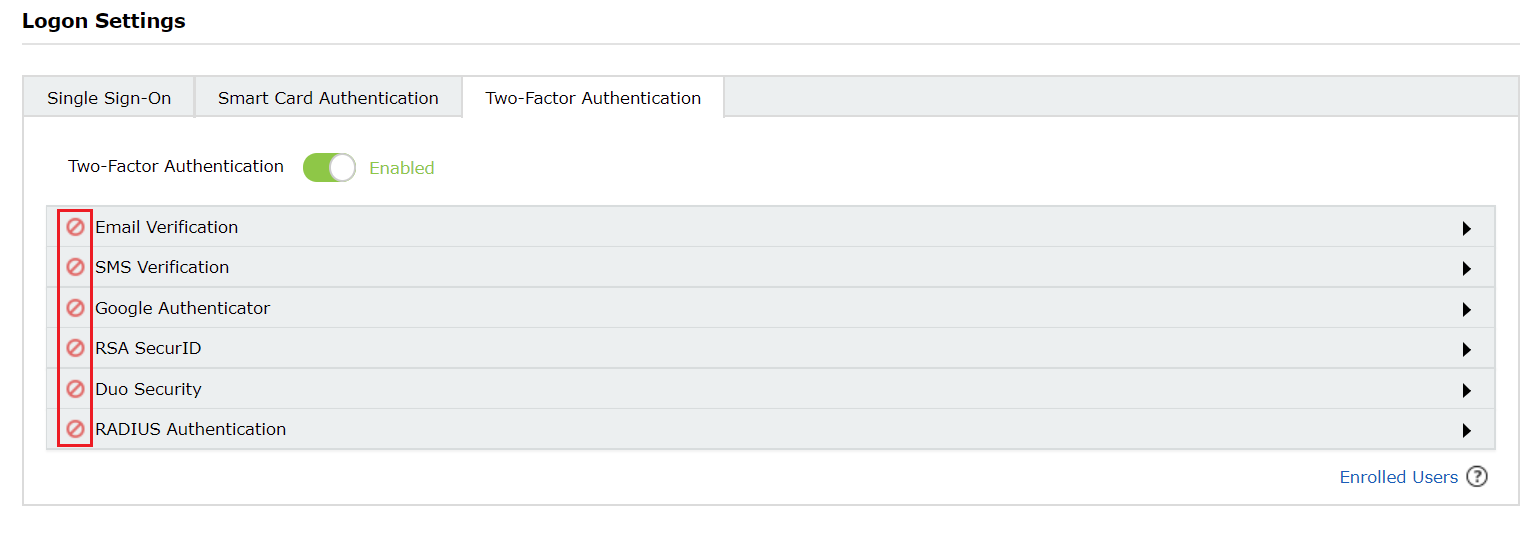The height and width of the screenshot is (533, 1539).
Task: Expand RADIUS Authentication section arrow
Action: (1466, 431)
